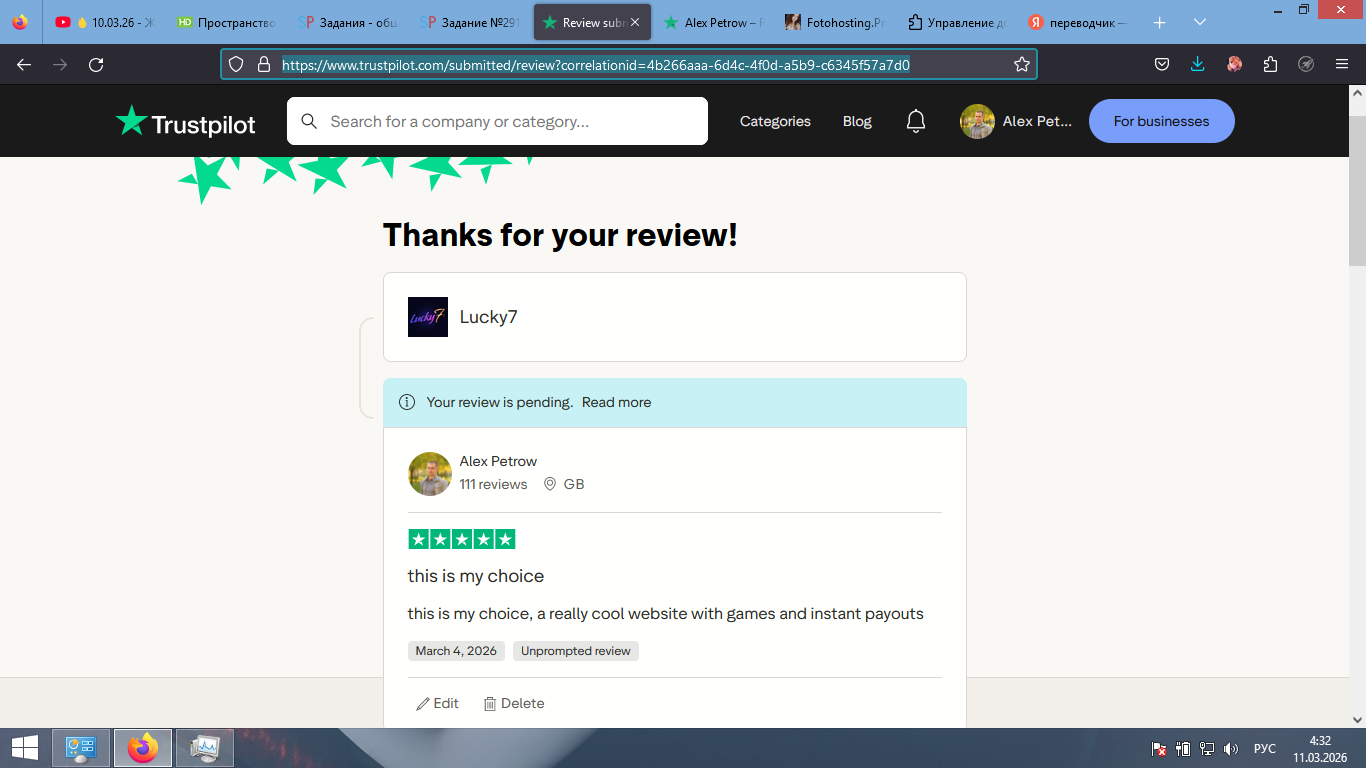Click the address bar URL
Image resolution: width=1366 pixels, height=768 pixels.
[x=596, y=65]
